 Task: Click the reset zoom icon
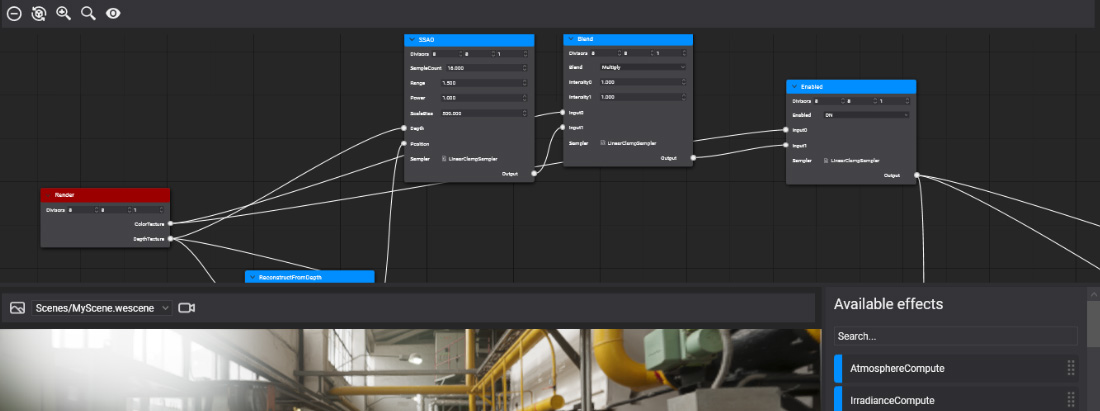coord(39,14)
